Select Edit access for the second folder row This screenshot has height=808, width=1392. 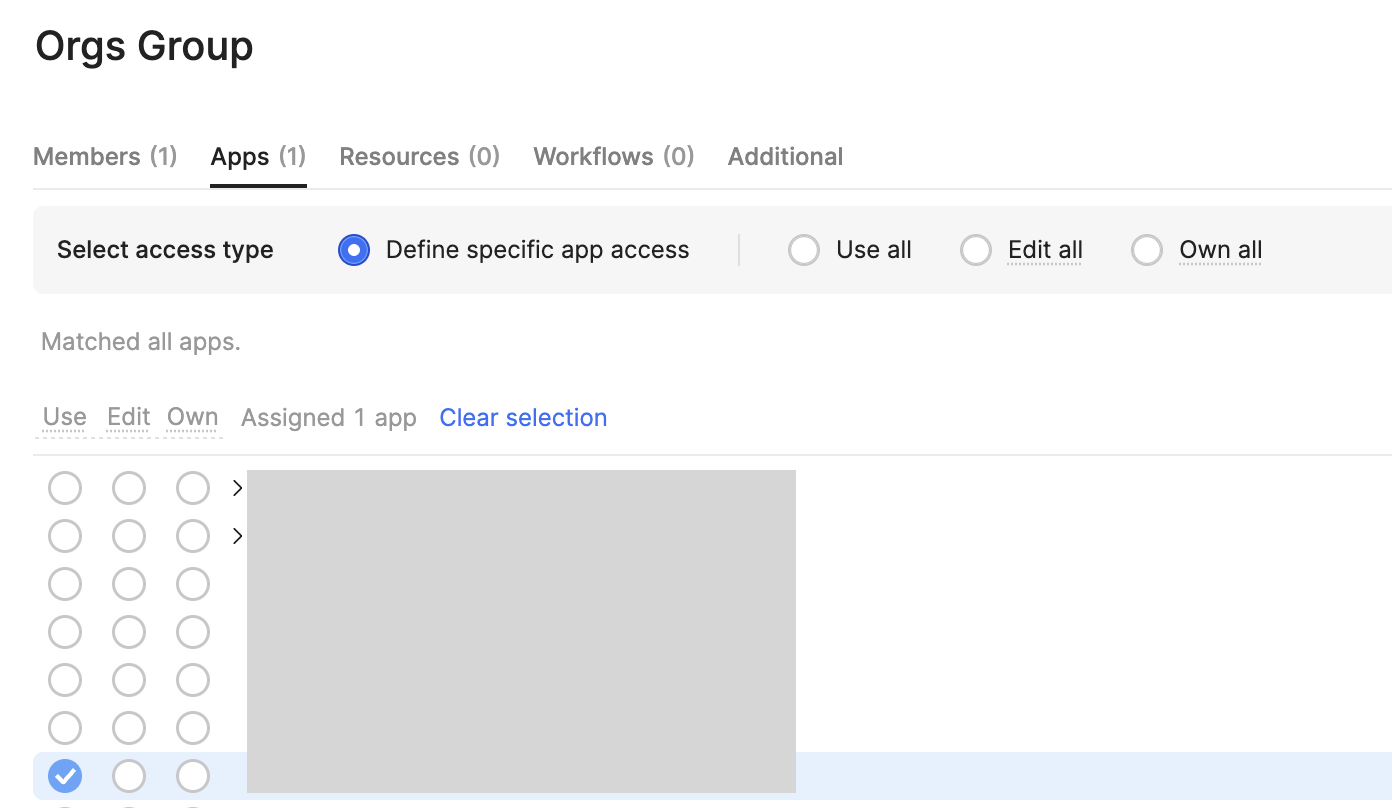(129, 536)
